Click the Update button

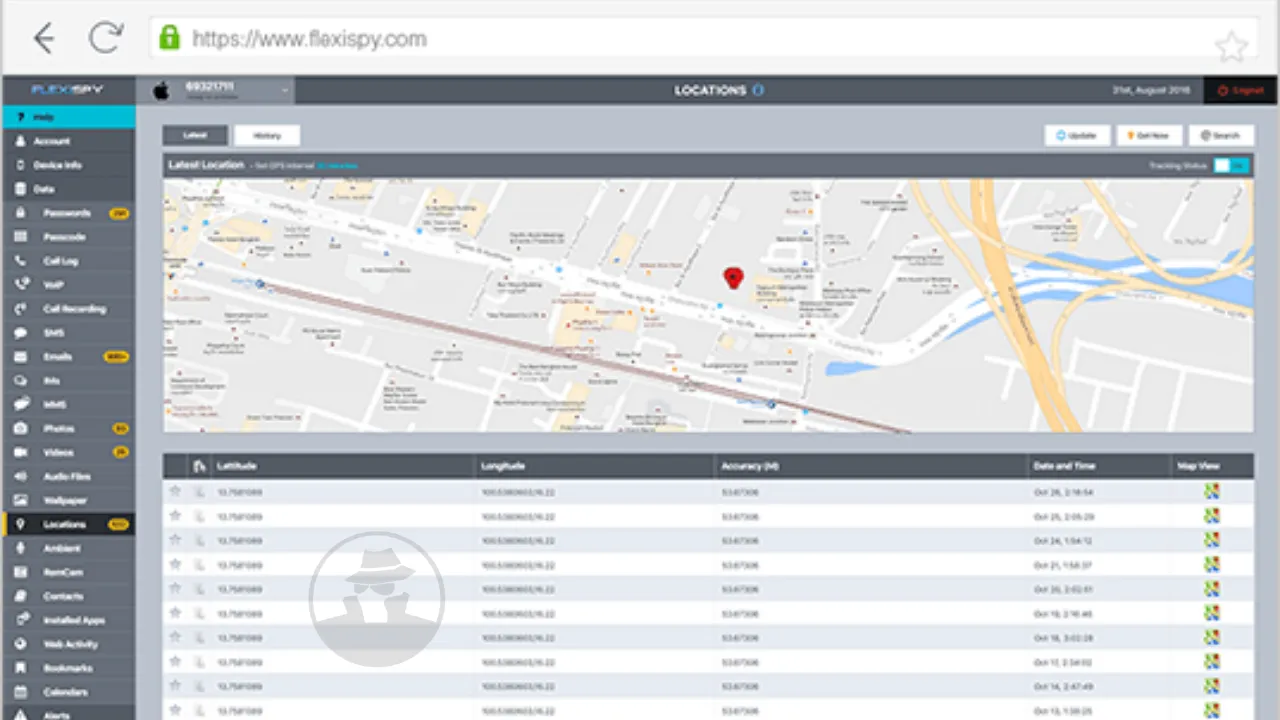[1078, 135]
